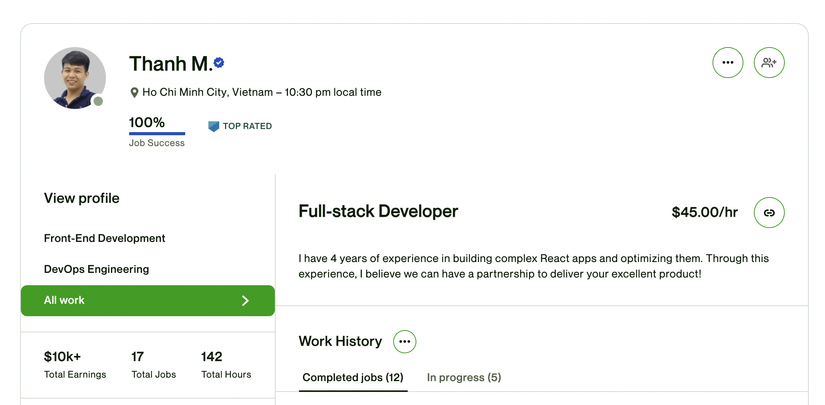Expand All work using the right chevron
825x405 pixels.
245,300
